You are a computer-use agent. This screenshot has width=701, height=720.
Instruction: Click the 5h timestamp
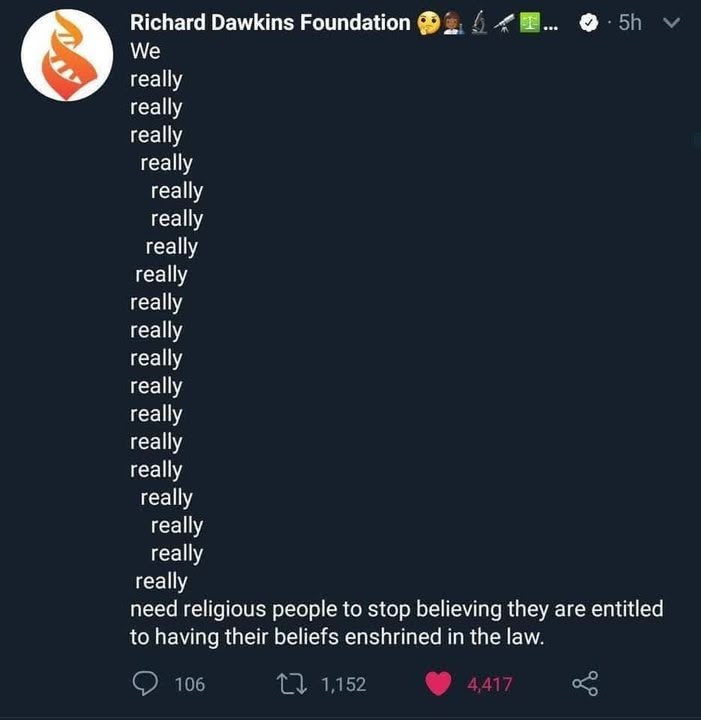coord(629,23)
